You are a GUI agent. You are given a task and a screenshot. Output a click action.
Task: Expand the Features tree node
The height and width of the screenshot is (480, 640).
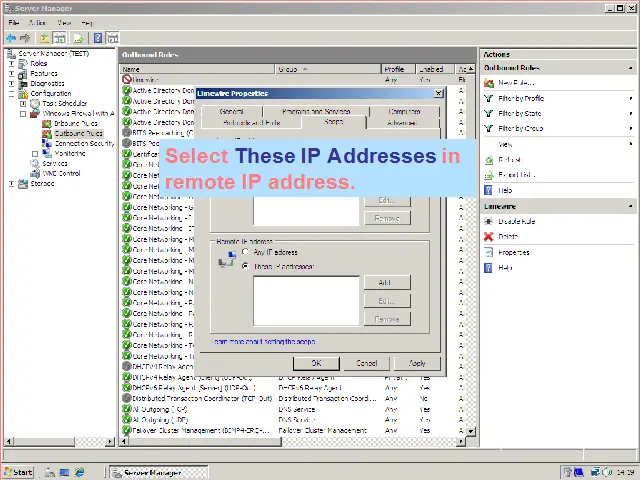(11, 74)
